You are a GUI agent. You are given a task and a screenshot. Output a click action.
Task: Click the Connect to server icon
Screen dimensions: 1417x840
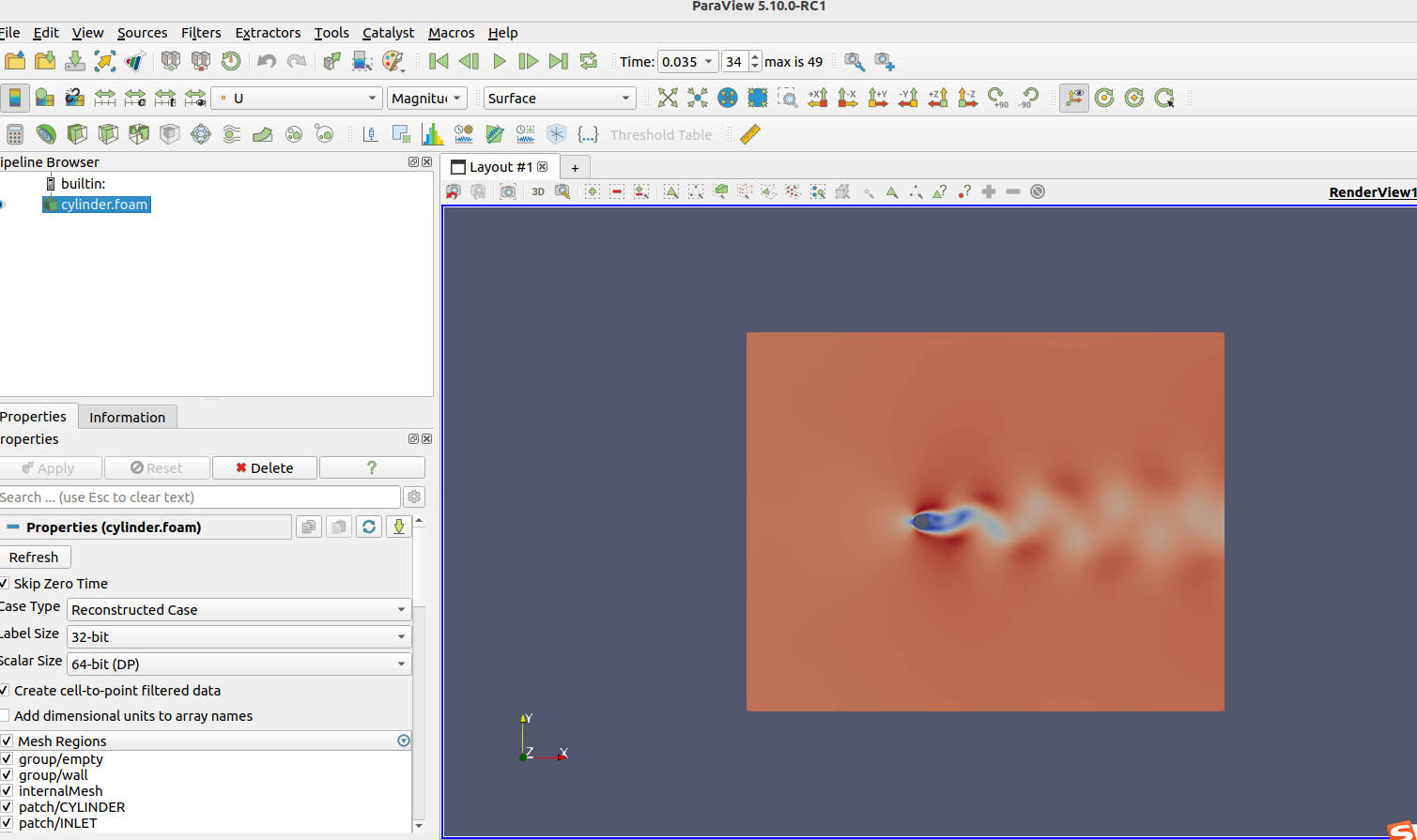tap(171, 61)
